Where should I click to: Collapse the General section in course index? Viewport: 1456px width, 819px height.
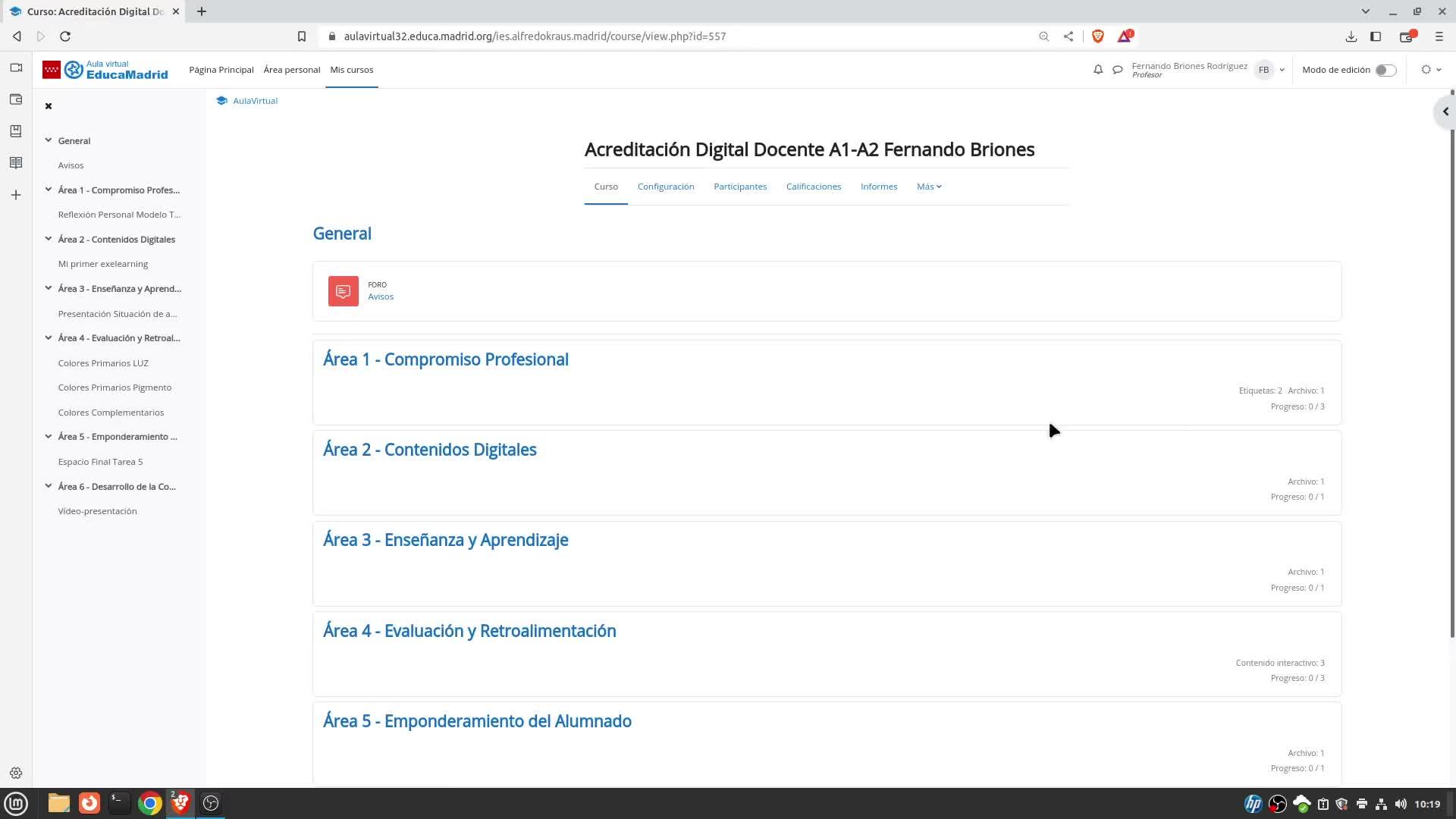[49, 140]
